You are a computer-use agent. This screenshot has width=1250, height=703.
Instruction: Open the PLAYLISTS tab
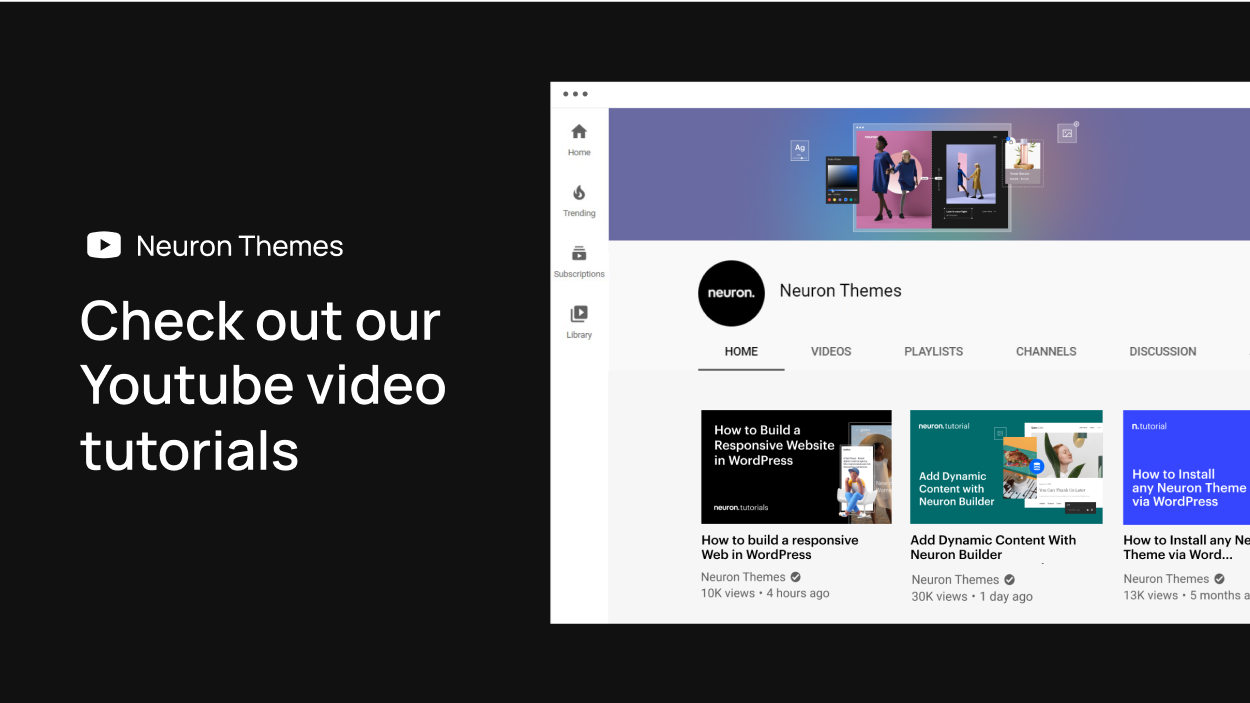point(933,352)
